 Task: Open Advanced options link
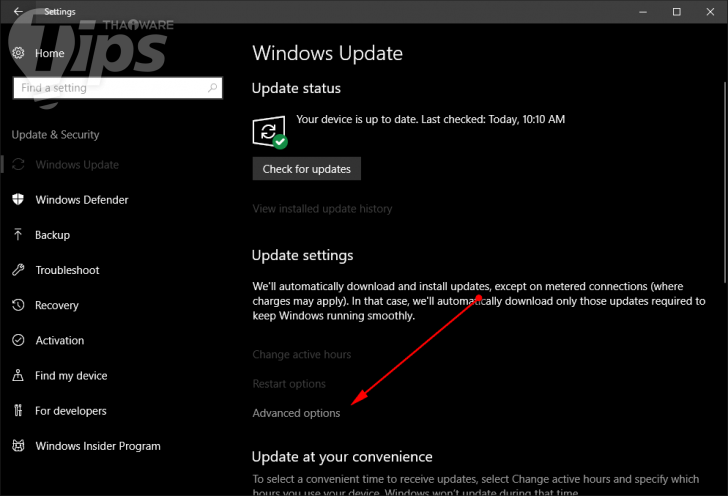tap(296, 413)
